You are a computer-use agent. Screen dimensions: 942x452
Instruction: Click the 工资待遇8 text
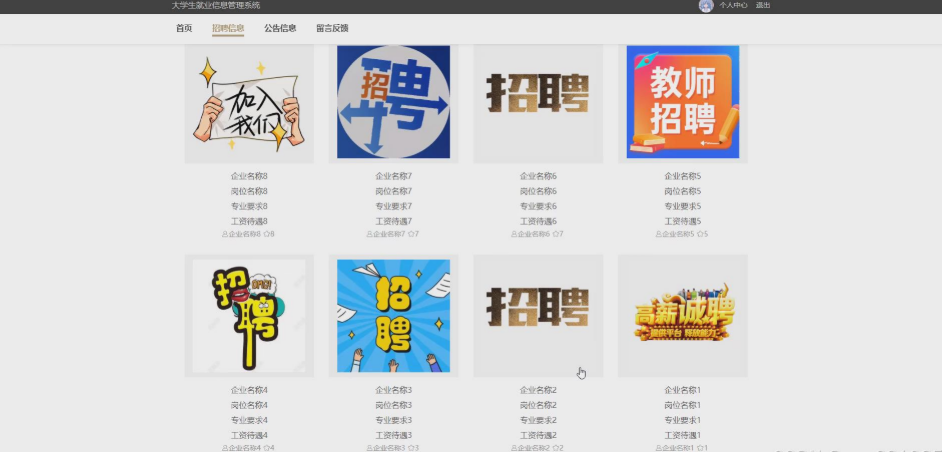pyautogui.click(x=249, y=221)
